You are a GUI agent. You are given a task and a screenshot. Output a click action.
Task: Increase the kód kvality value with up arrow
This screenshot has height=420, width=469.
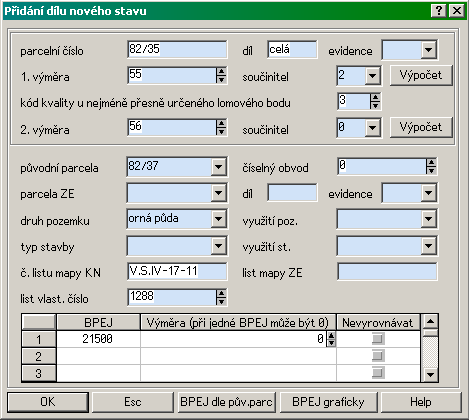[375, 97]
